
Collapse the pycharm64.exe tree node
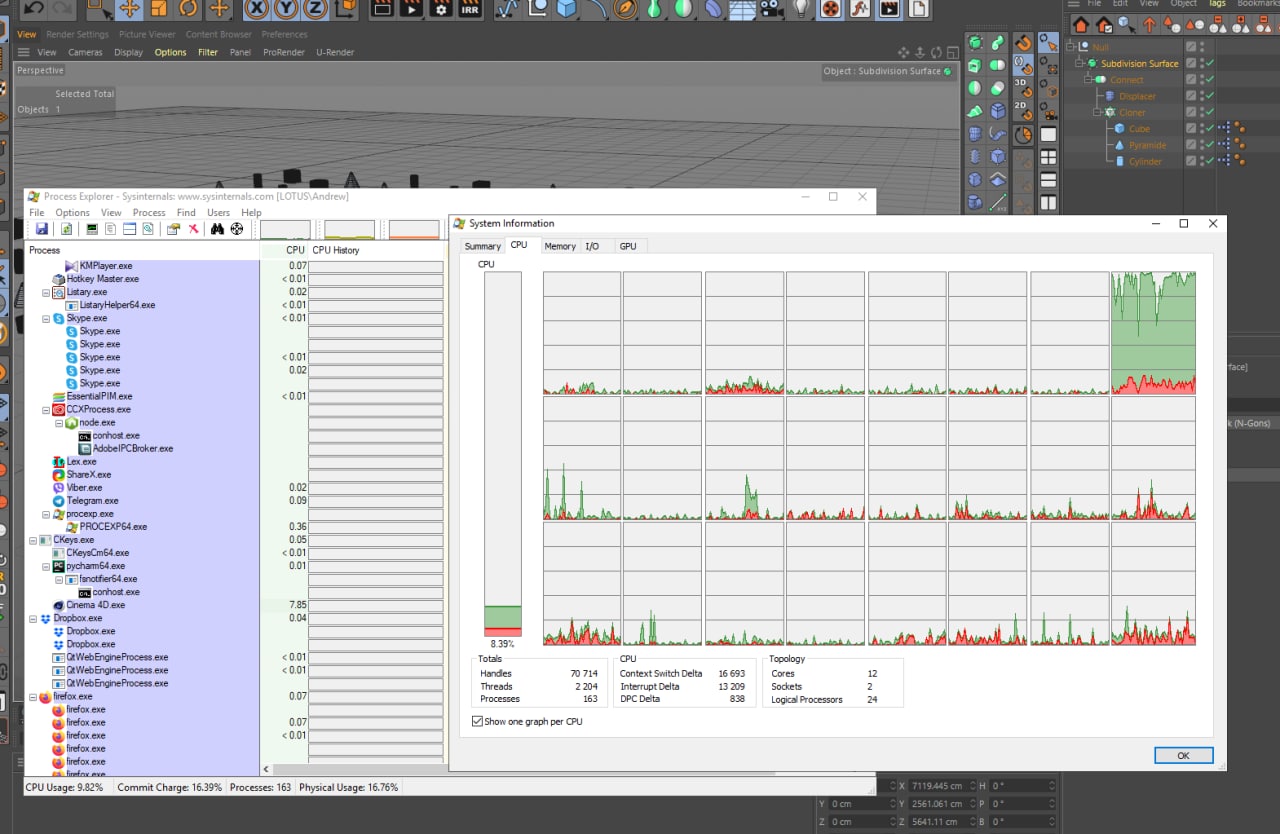[46, 566]
